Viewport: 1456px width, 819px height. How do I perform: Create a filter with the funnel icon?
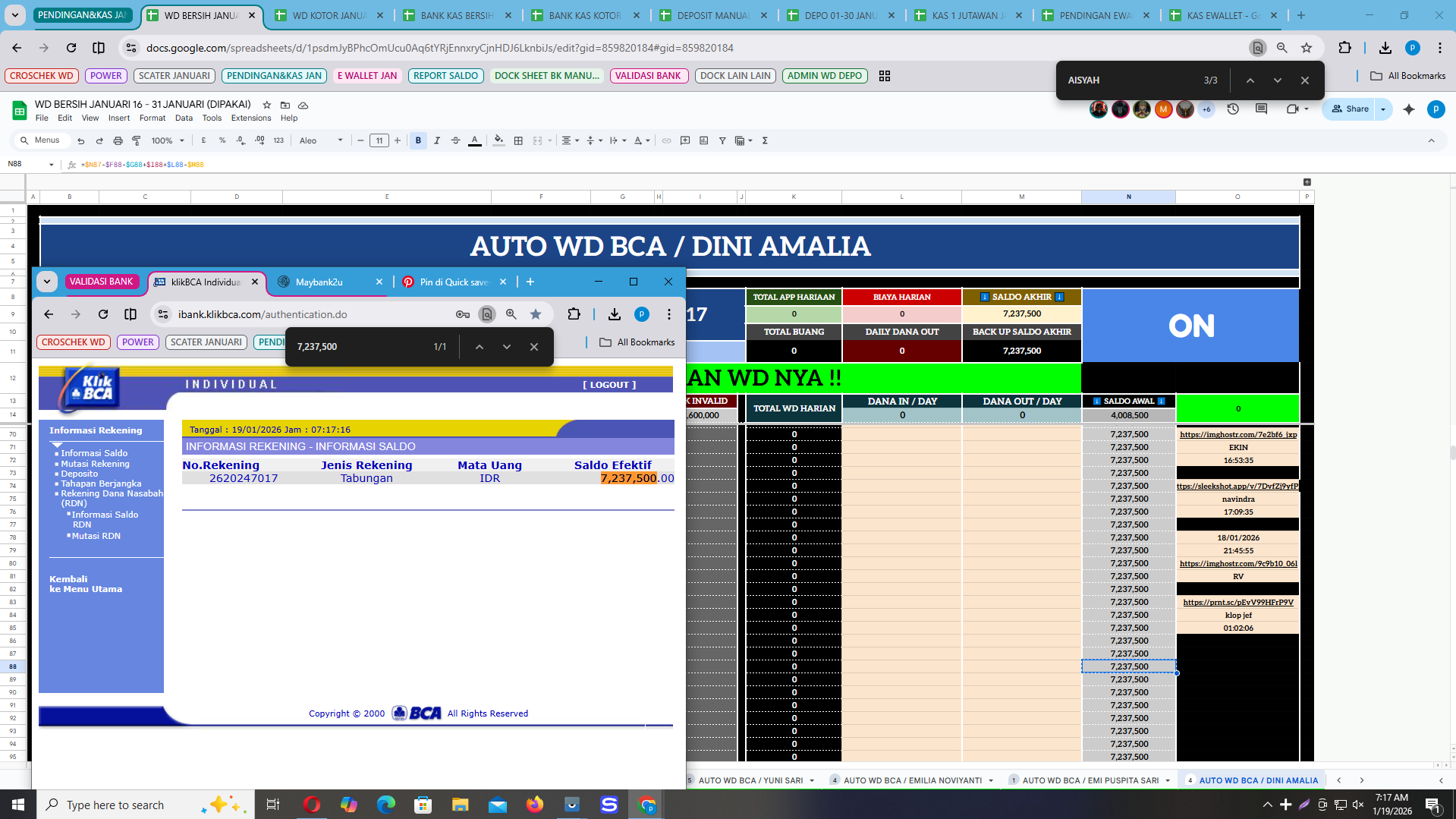tap(722, 140)
